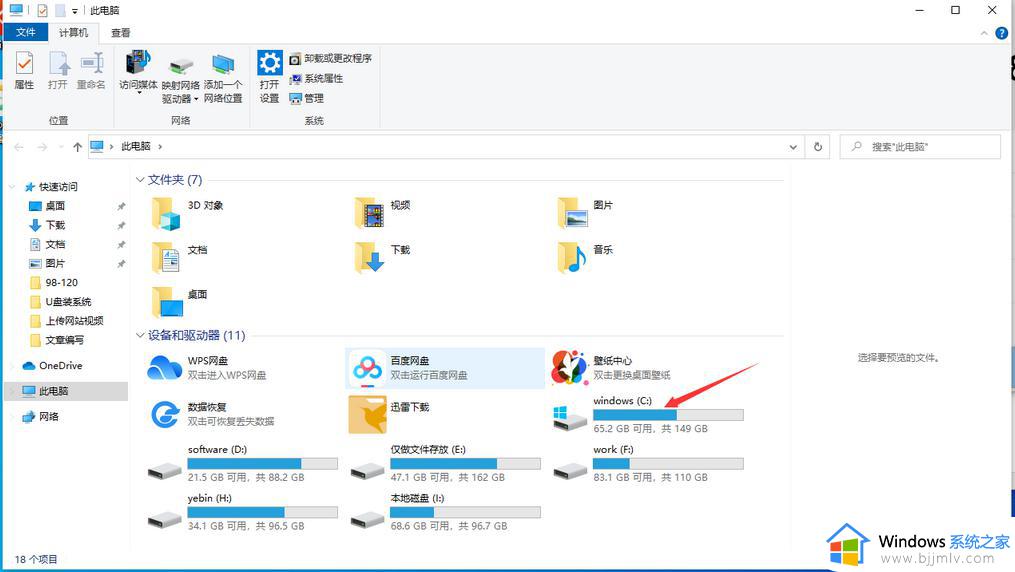Switch to the 查看 ribbon tab
This screenshot has height=572, width=1015.
coord(120,32)
